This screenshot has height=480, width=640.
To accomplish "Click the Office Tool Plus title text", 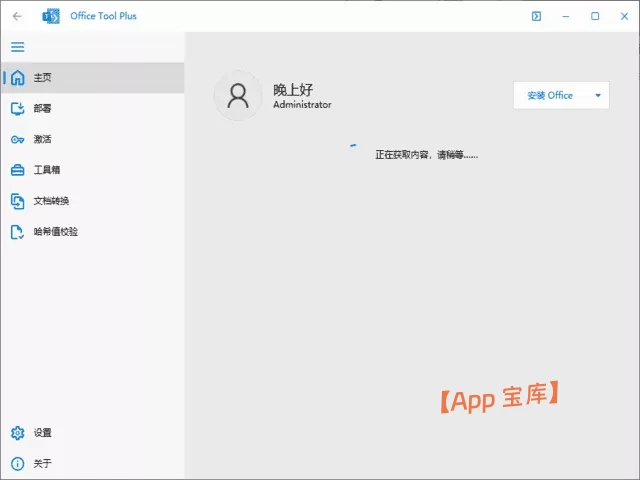I will click(x=103, y=16).
